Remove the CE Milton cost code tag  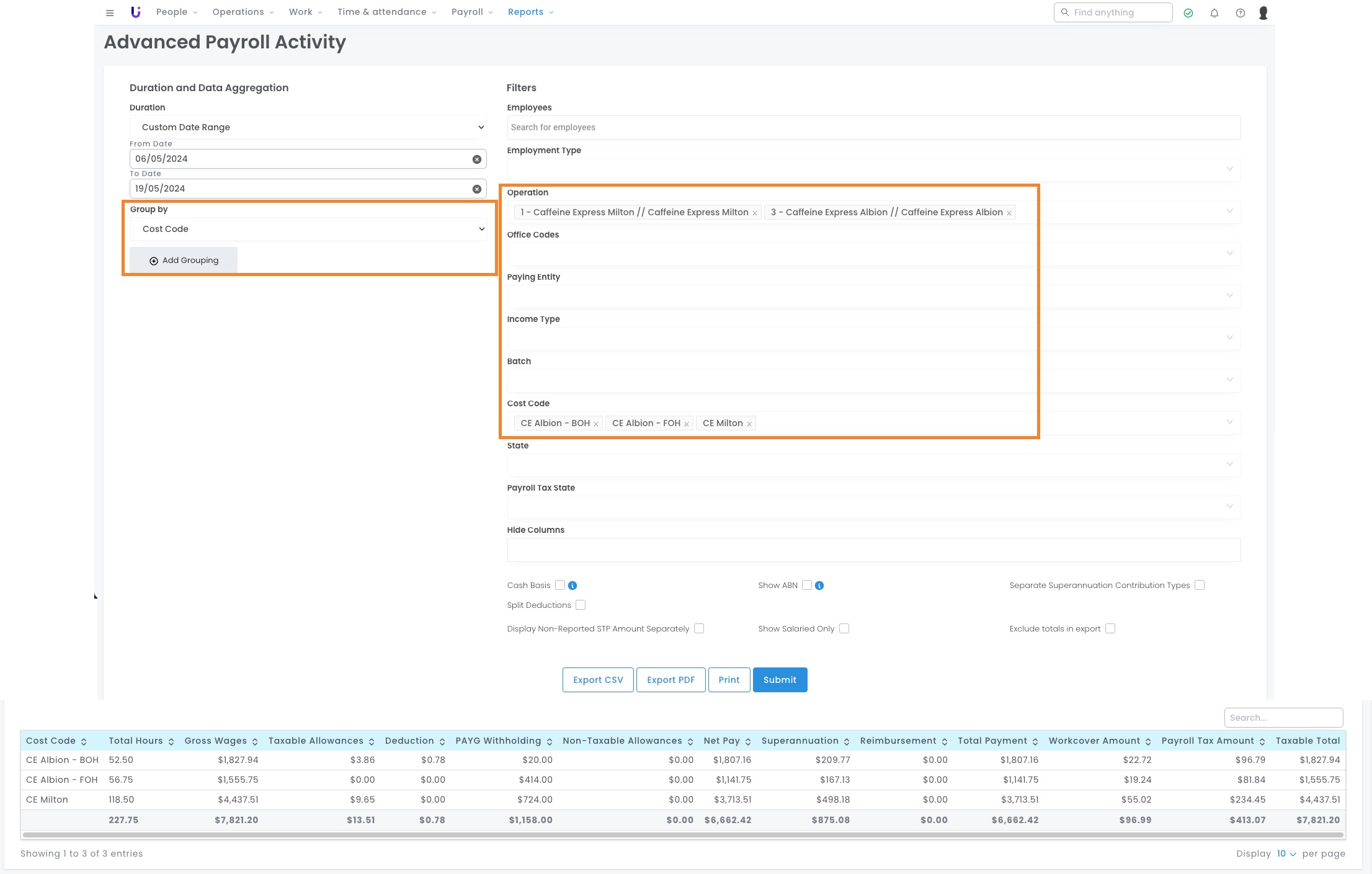point(749,424)
